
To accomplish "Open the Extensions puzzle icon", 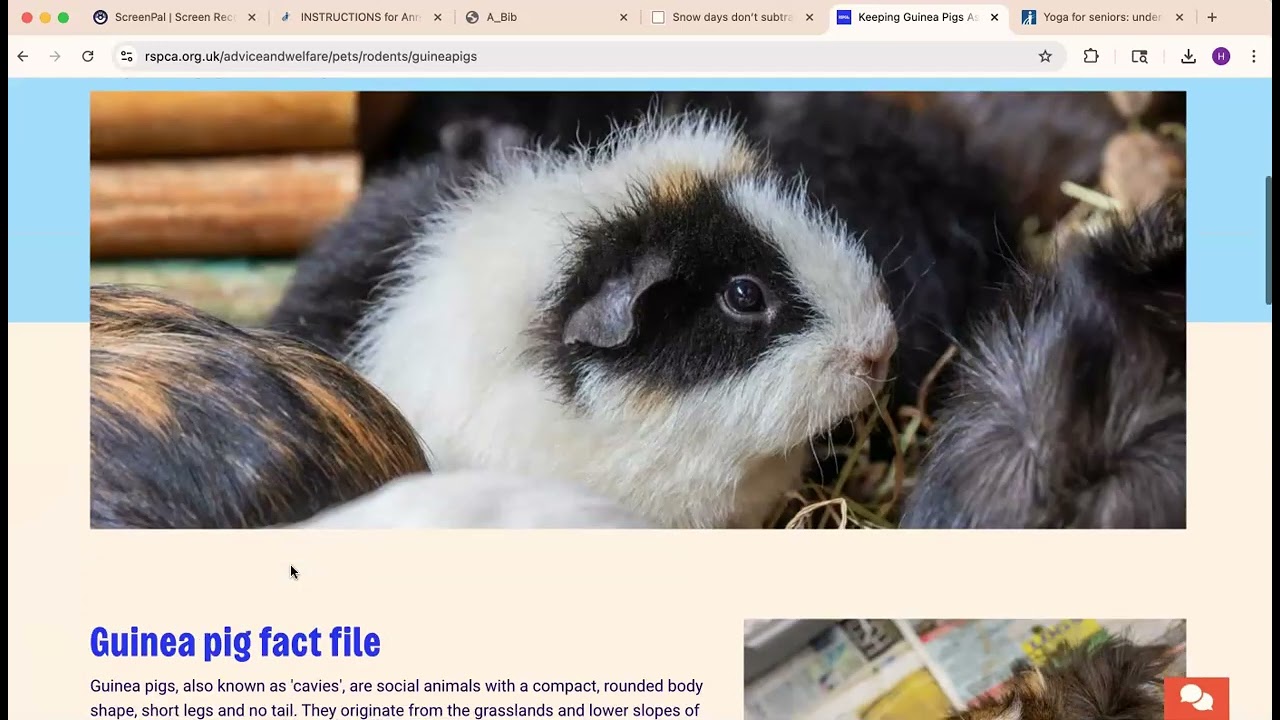I will pos(1091,56).
